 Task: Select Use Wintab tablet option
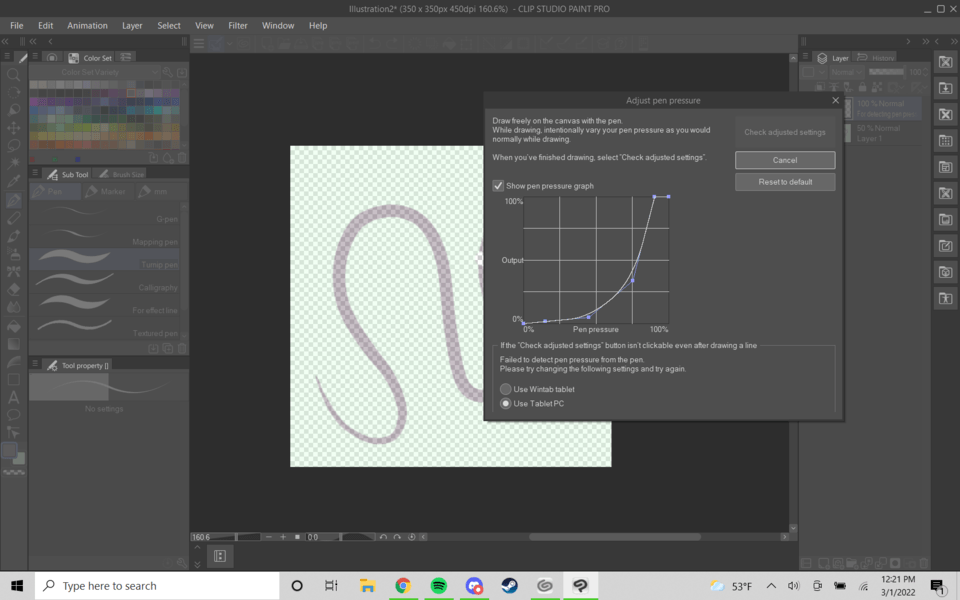[506, 389]
